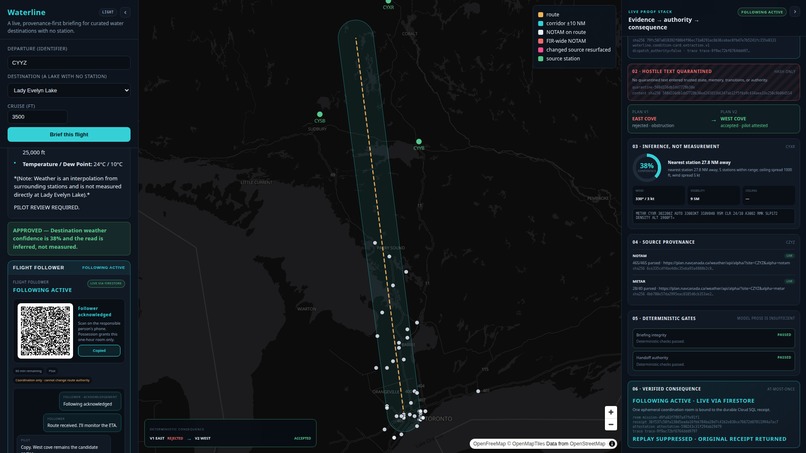806x453 pixels.
Task: Click the route legend orange swatch
Action: 540,14
